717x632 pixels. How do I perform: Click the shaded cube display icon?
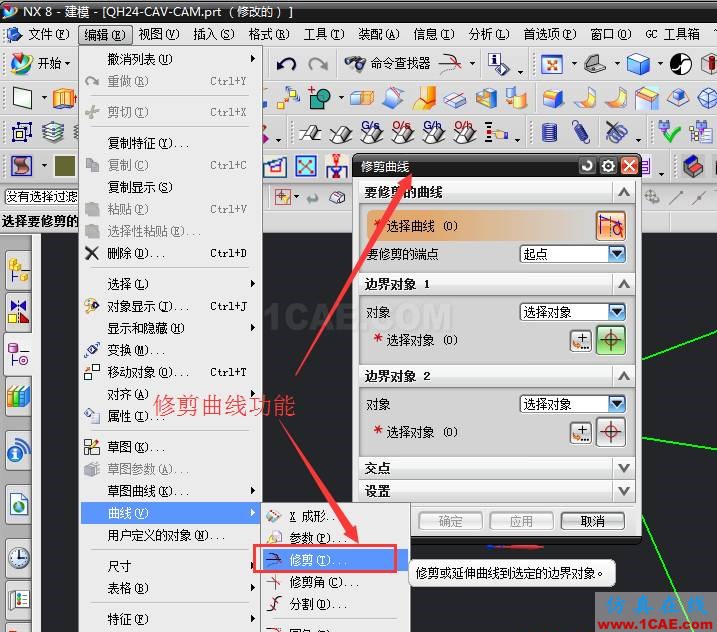tap(638, 64)
